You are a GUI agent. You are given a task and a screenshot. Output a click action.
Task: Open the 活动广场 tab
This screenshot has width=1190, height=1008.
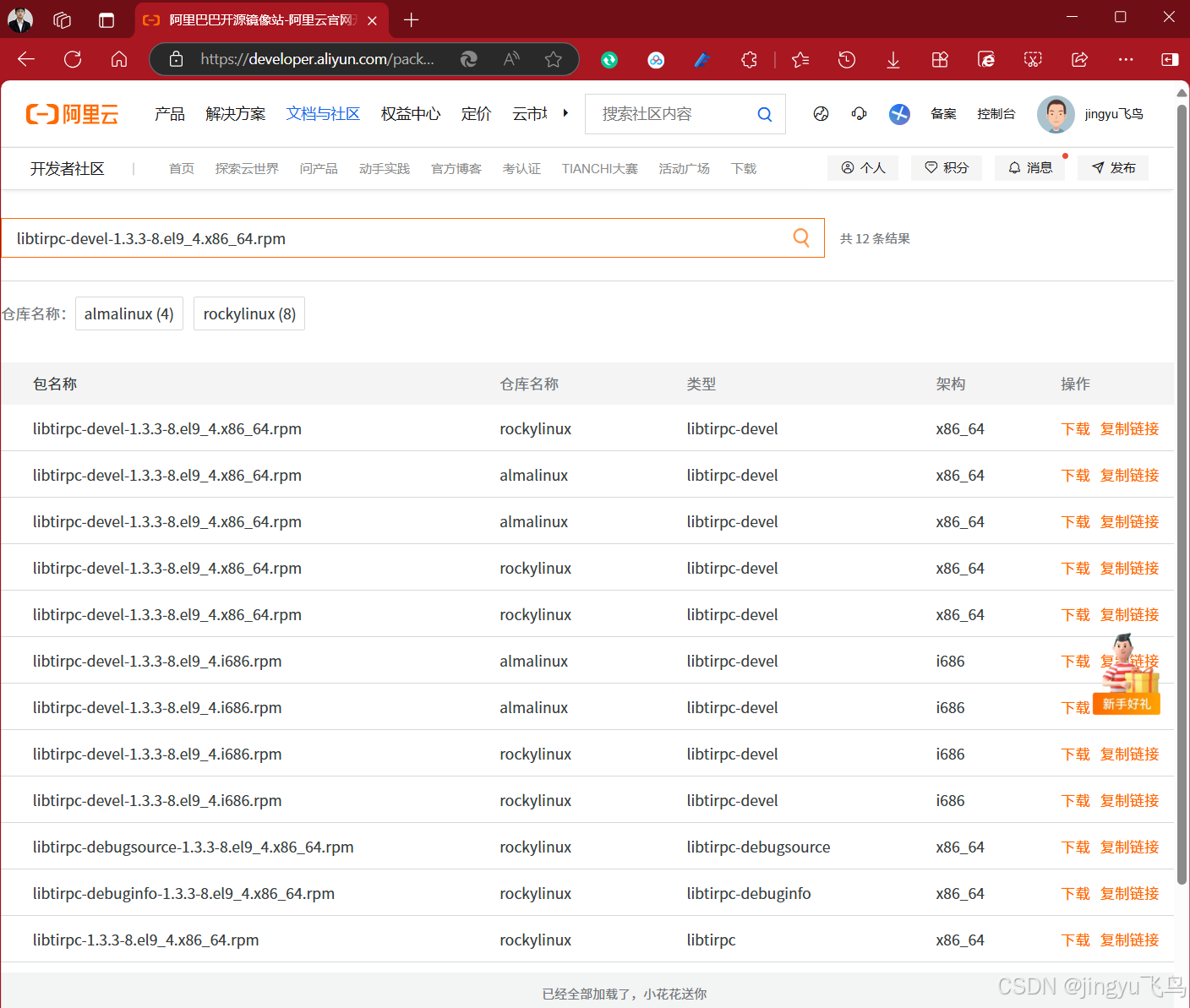(685, 169)
